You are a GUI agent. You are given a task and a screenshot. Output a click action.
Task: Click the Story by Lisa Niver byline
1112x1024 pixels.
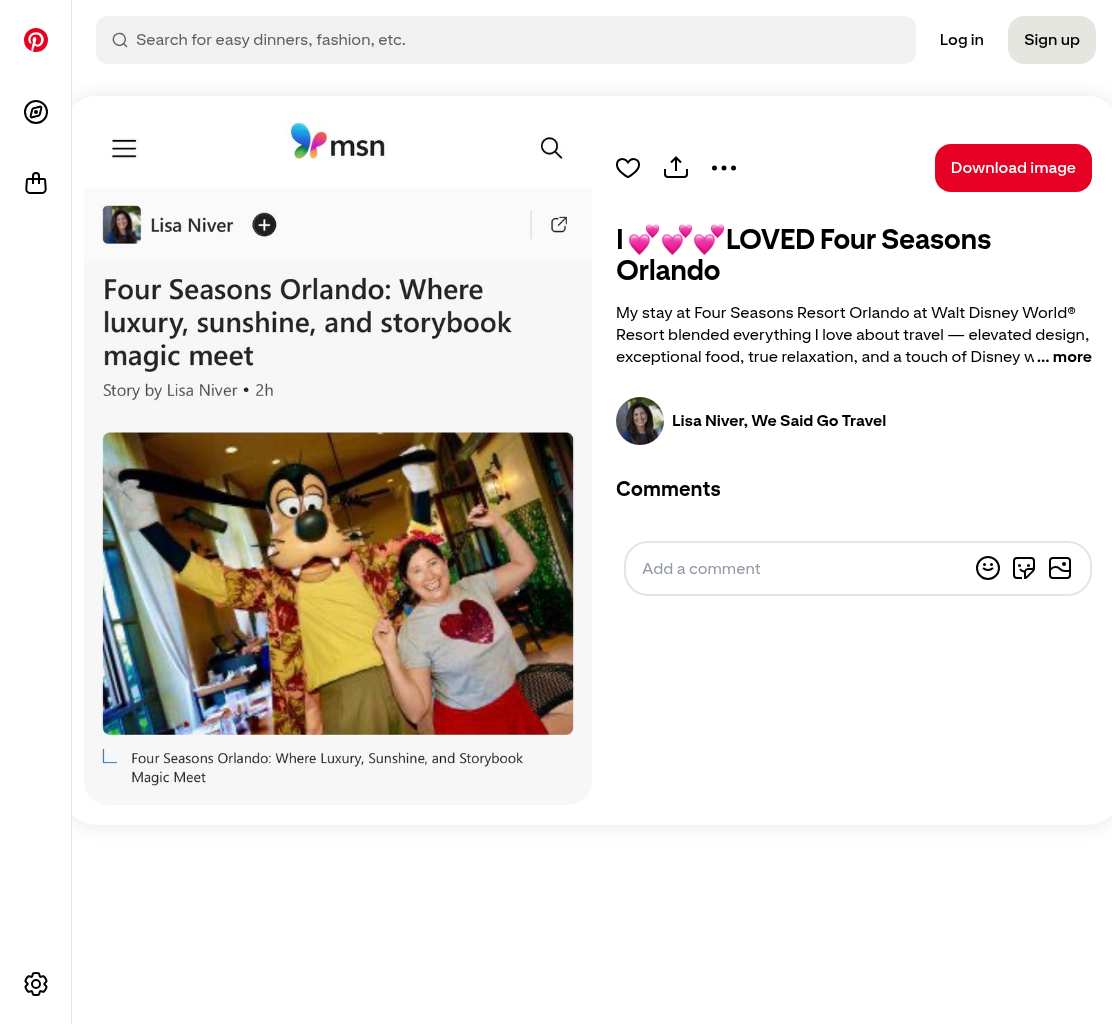click(x=188, y=391)
